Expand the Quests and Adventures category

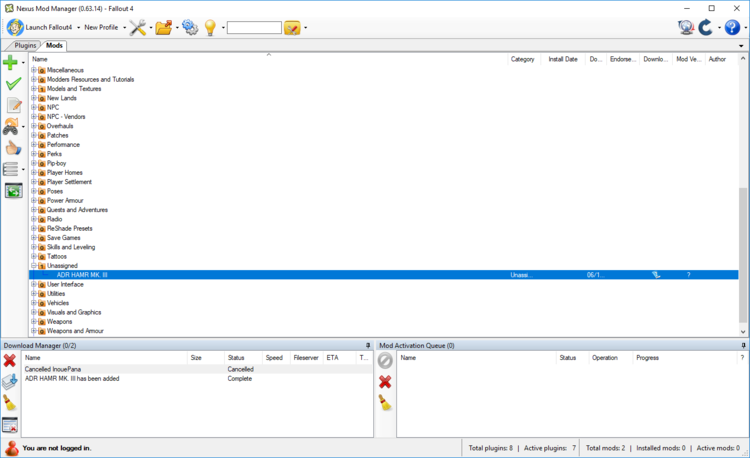pyautogui.click(x=34, y=210)
